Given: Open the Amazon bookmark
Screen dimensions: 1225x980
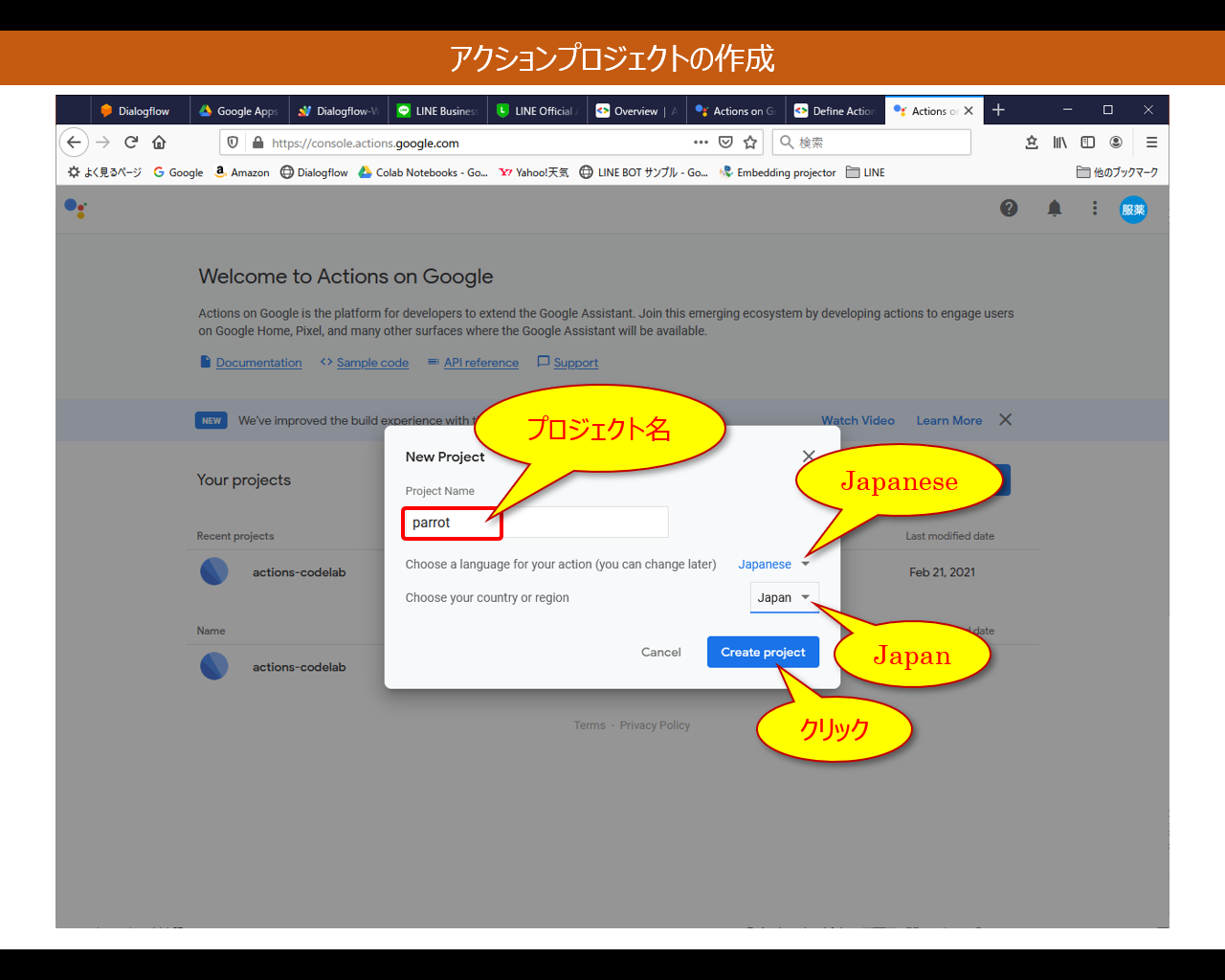Looking at the screenshot, I should 242,172.
